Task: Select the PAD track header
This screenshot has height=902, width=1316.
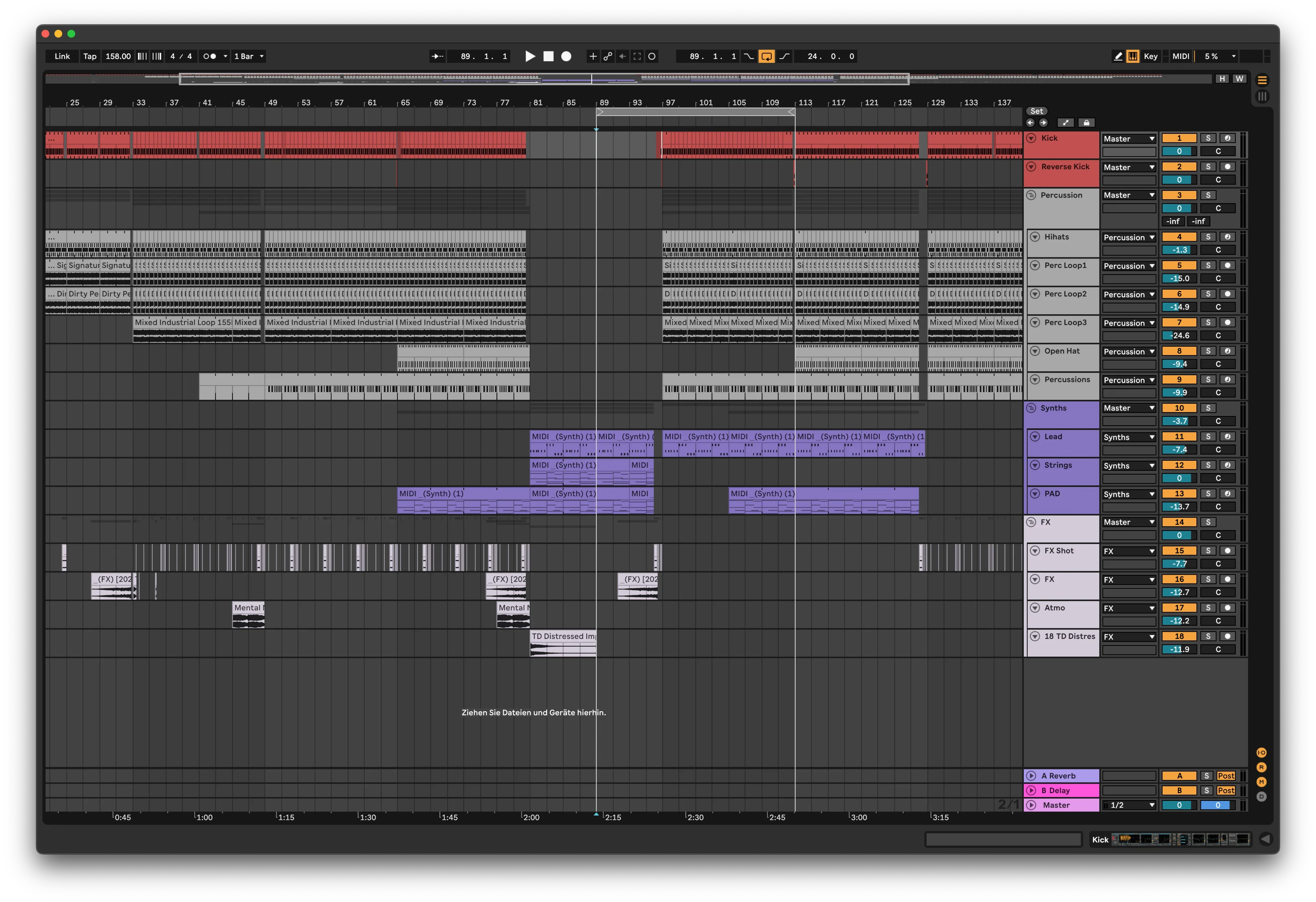Action: coord(1063,500)
